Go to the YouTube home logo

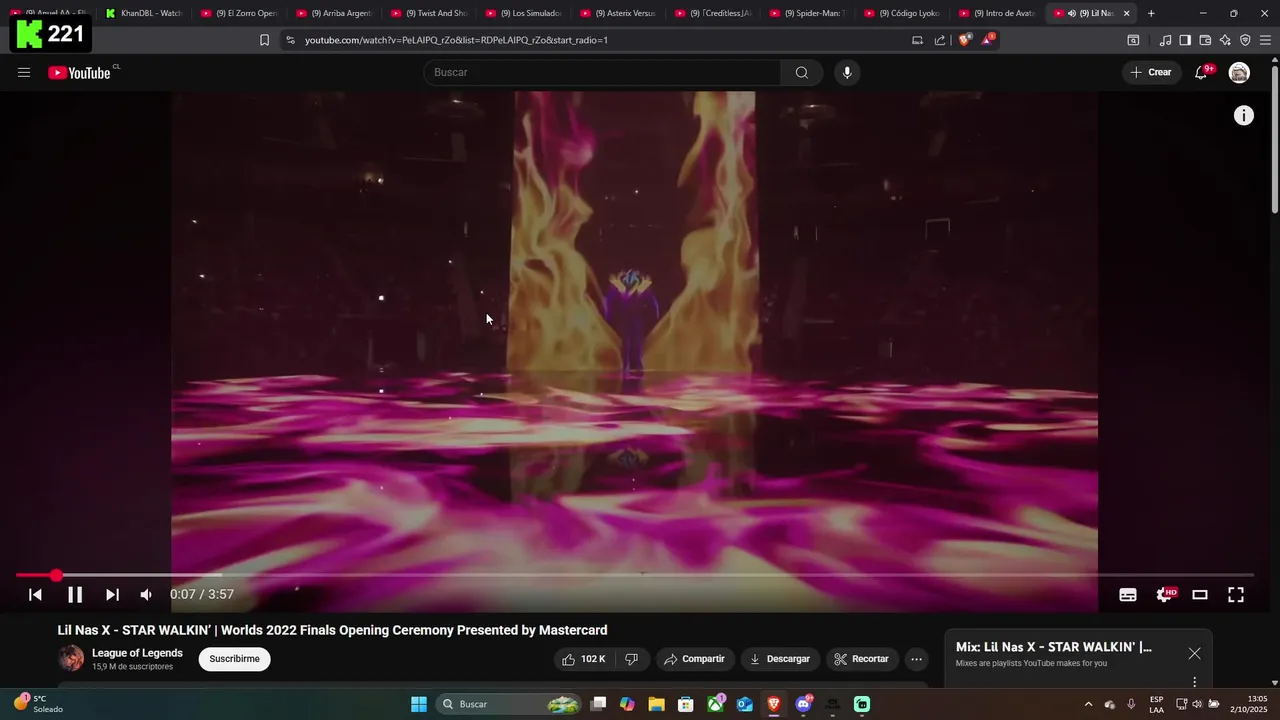click(x=79, y=72)
